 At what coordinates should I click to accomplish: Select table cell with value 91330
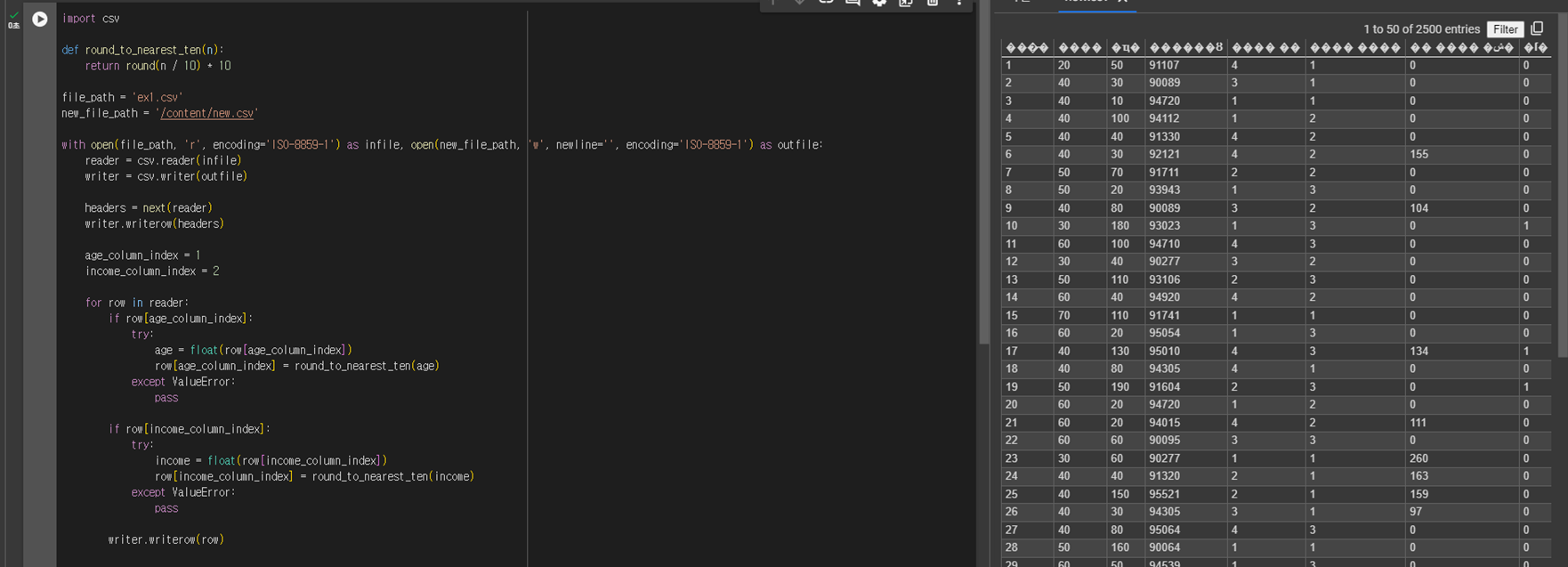click(x=1186, y=136)
